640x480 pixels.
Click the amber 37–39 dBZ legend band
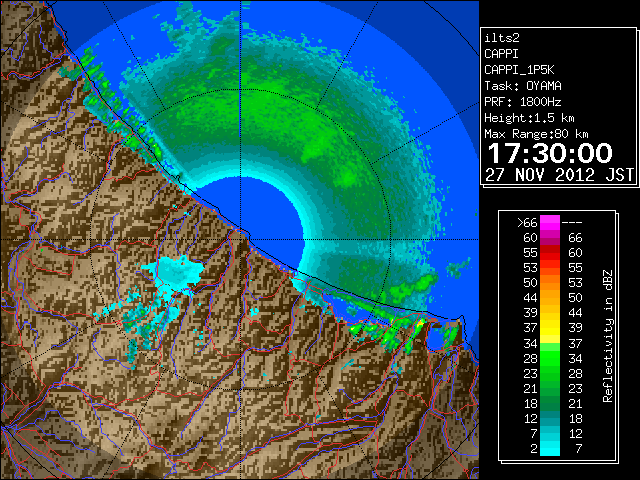point(550,328)
